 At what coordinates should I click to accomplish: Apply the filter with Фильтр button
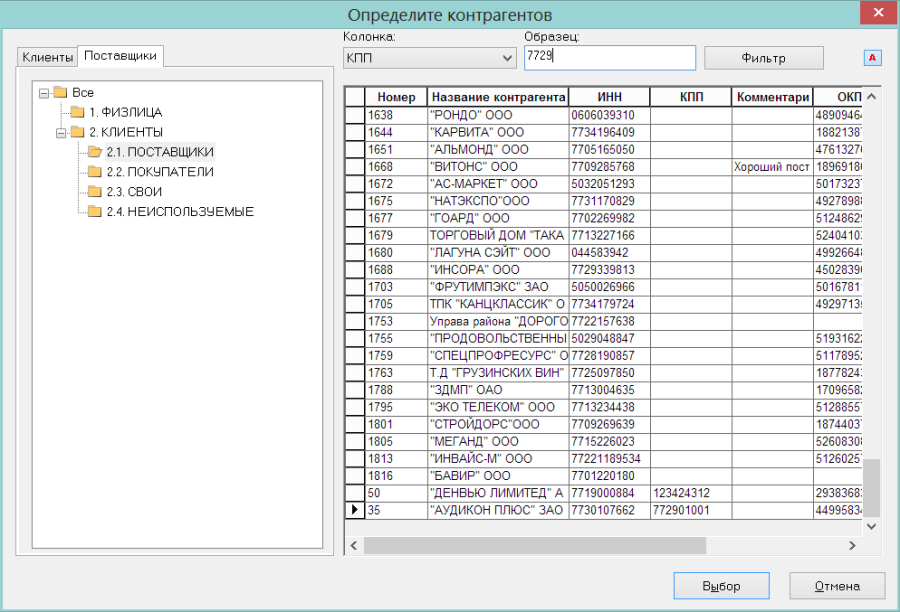pyautogui.click(x=763, y=58)
